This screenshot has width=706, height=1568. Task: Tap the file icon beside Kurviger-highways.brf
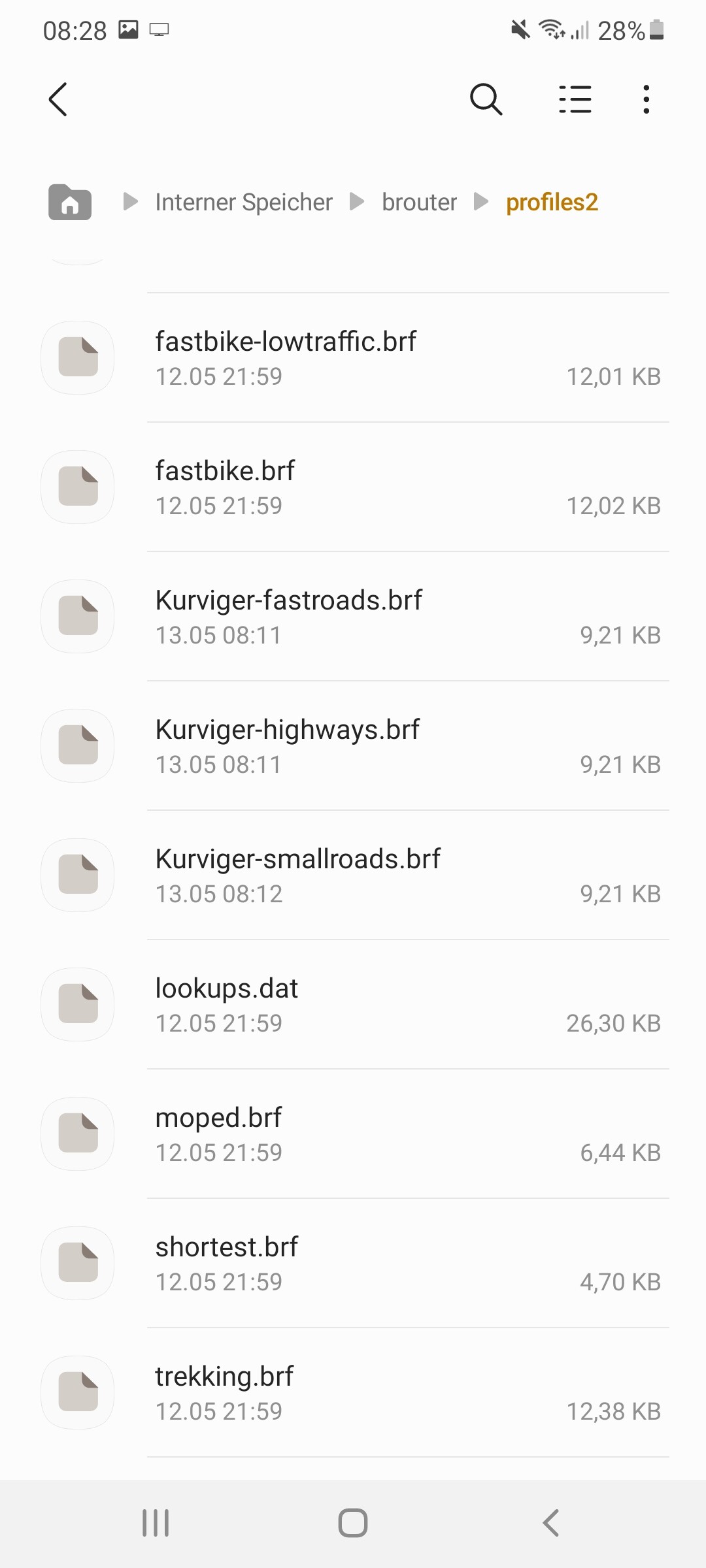pyautogui.click(x=78, y=745)
